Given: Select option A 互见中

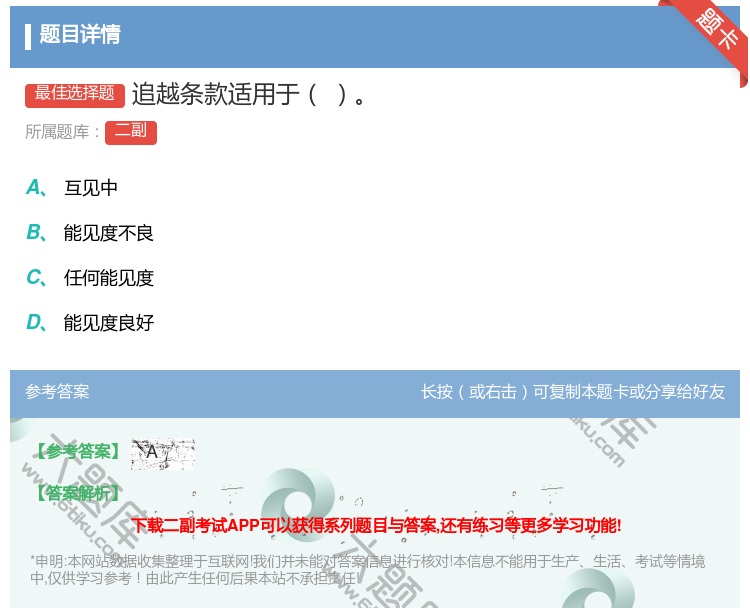Looking at the screenshot, I should [72, 188].
